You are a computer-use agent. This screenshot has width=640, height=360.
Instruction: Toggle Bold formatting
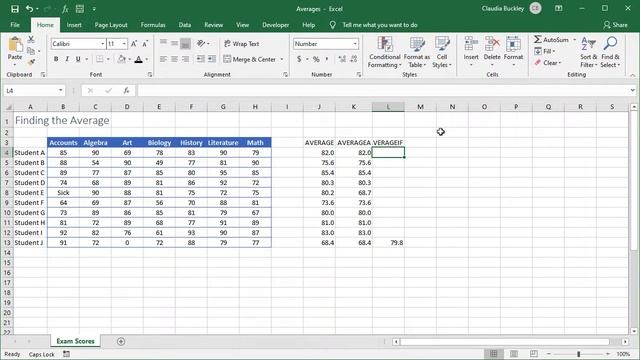tap(56, 59)
